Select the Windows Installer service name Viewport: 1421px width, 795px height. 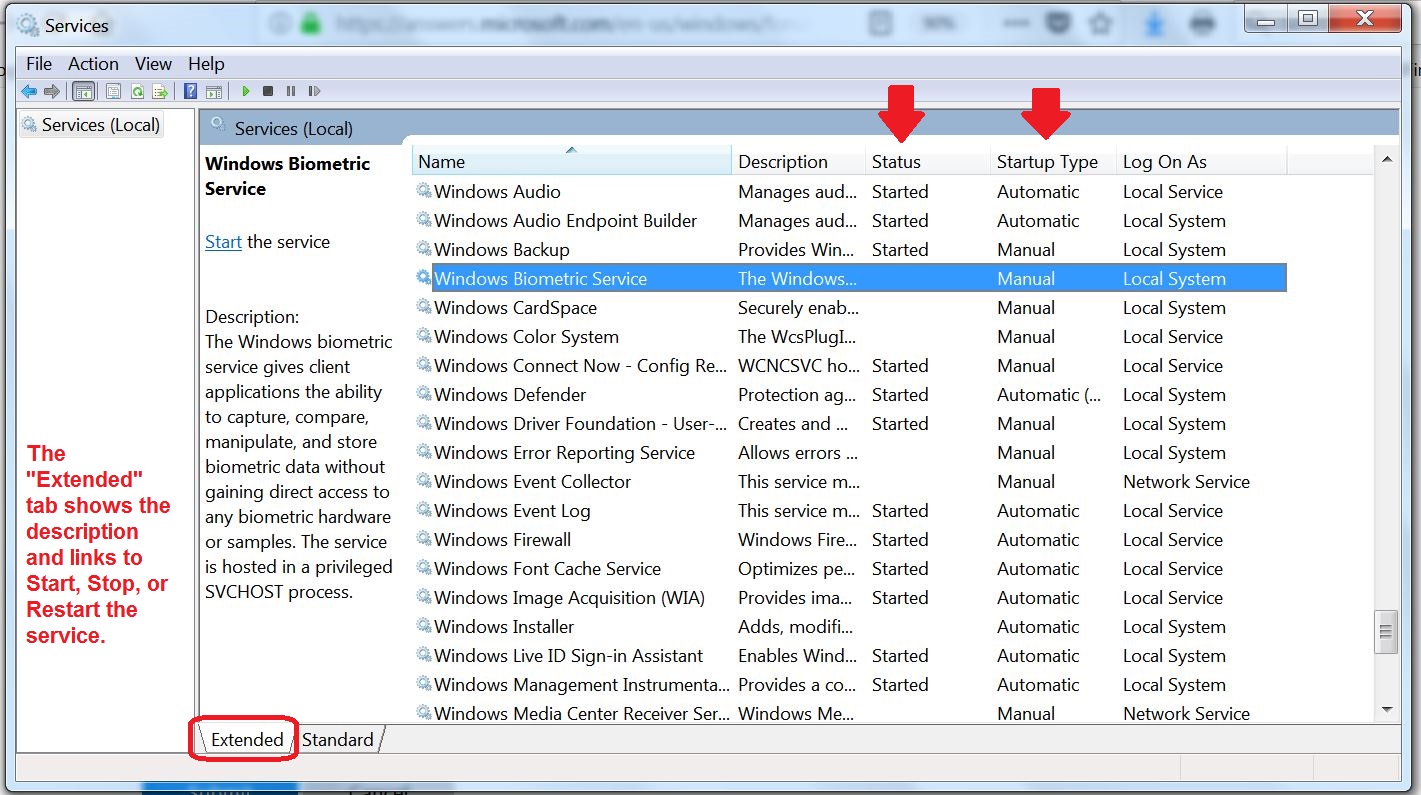tap(504, 627)
